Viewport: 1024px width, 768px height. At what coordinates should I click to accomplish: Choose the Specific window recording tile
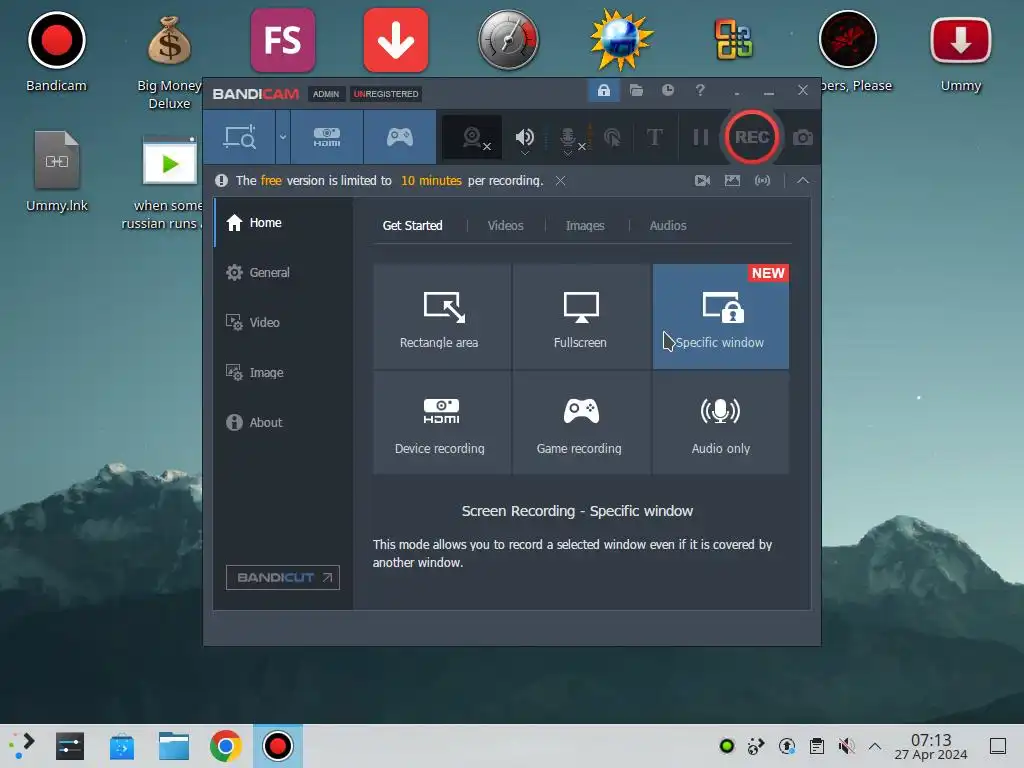(720, 317)
